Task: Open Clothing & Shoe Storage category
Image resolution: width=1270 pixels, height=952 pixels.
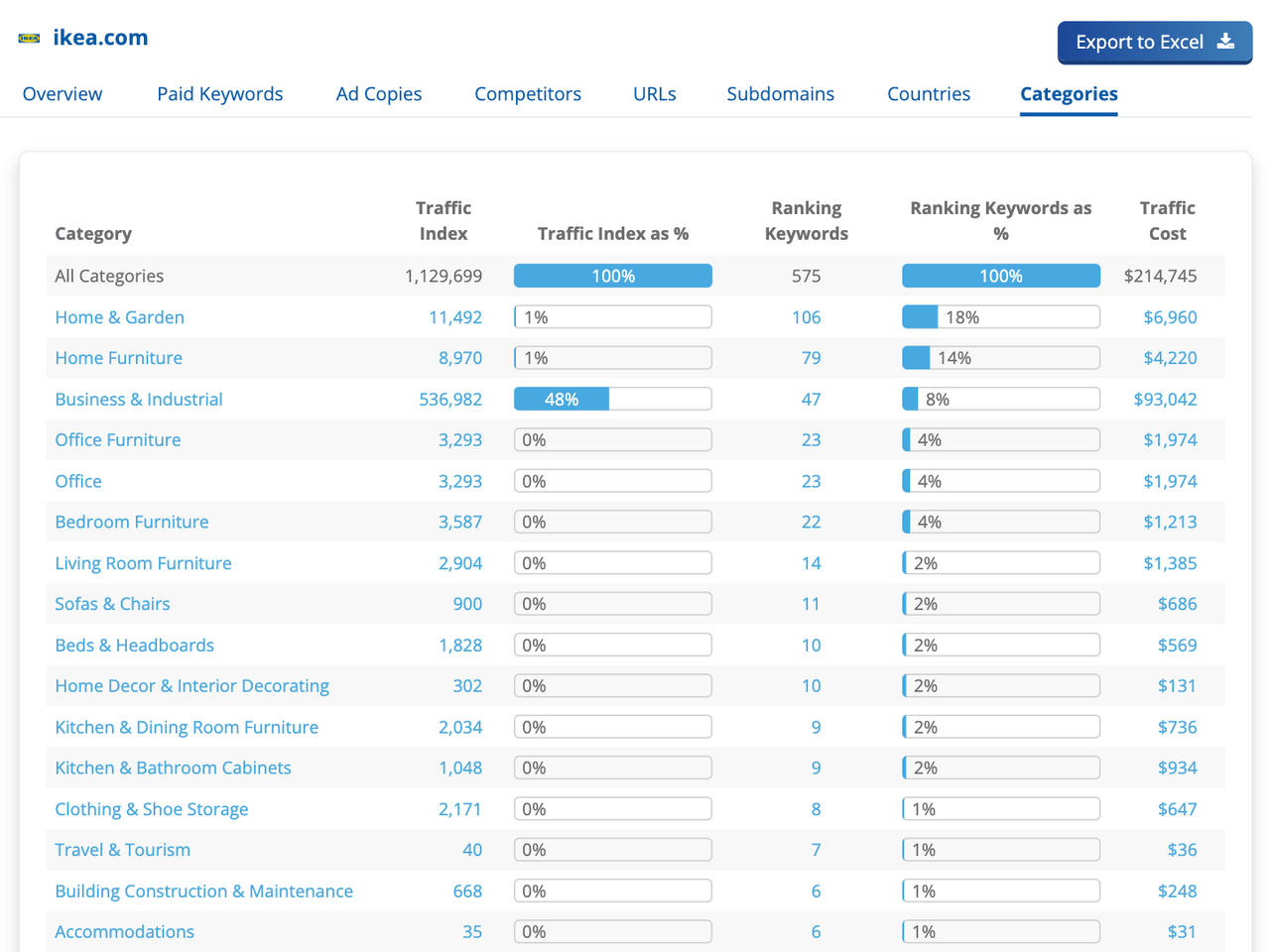Action: (152, 809)
